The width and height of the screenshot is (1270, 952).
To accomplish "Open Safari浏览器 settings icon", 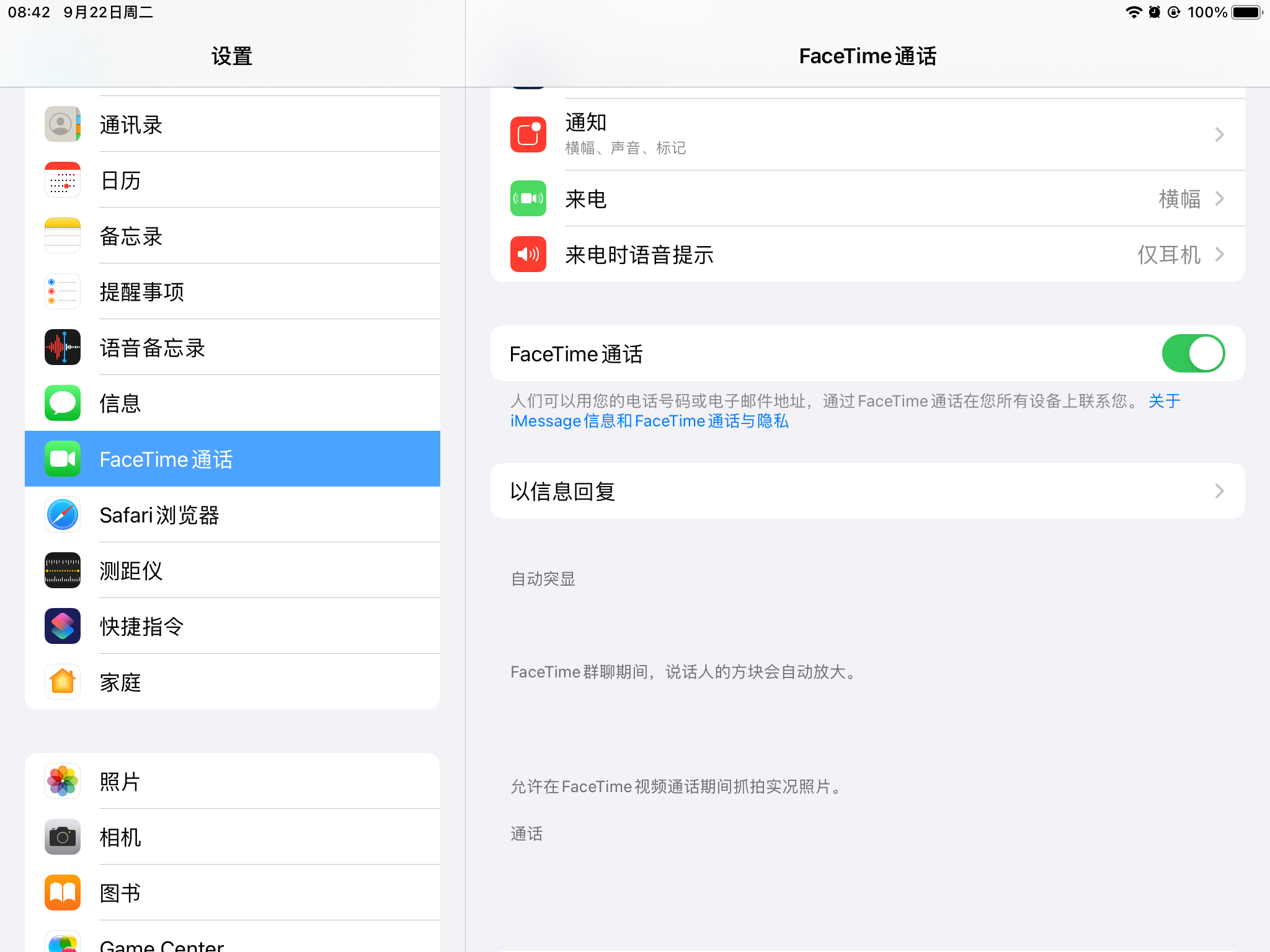I will click(63, 514).
